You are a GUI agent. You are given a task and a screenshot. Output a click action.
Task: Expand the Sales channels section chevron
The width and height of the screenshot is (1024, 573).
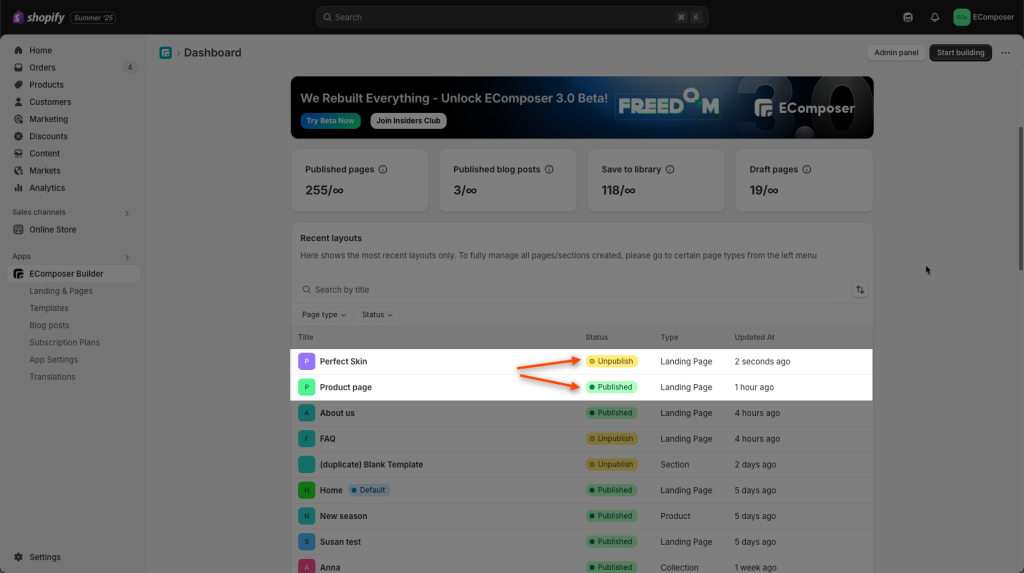[127, 213]
